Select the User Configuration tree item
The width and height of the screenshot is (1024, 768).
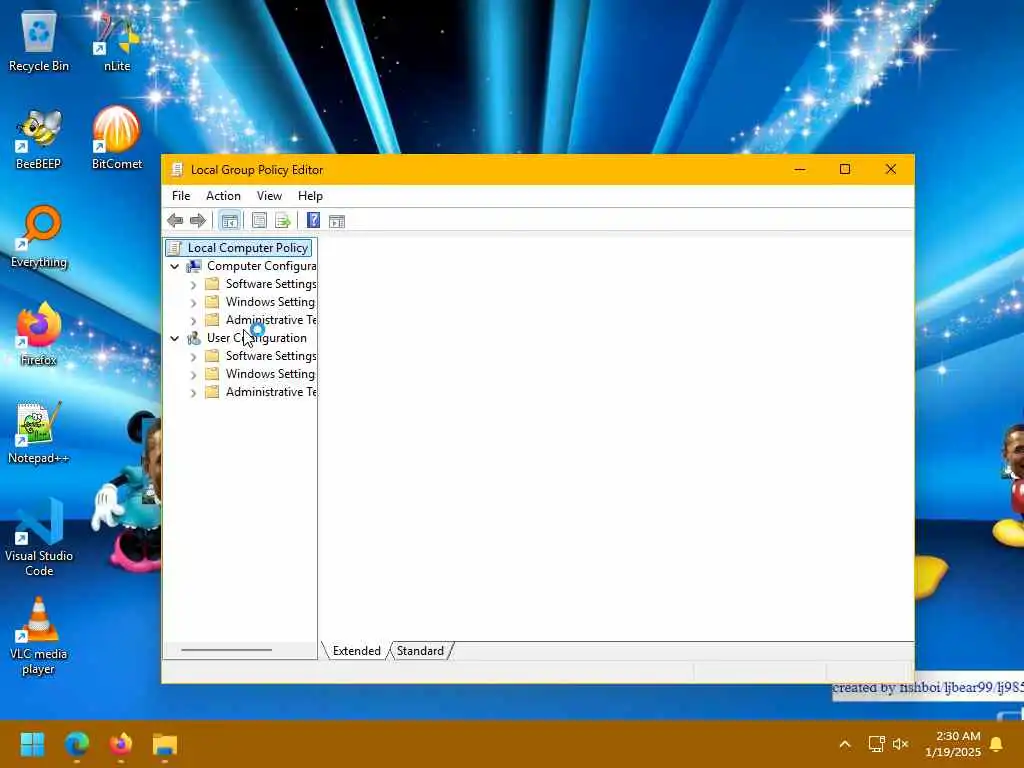click(x=248, y=338)
